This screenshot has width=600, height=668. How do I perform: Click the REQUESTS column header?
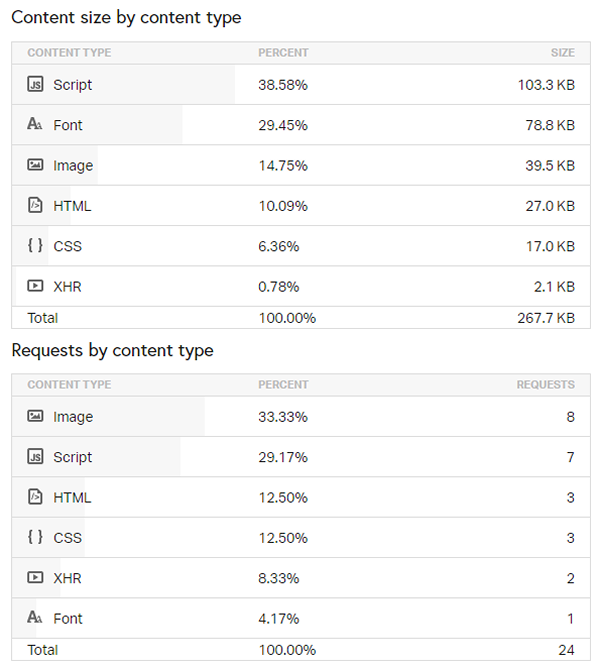(545, 385)
